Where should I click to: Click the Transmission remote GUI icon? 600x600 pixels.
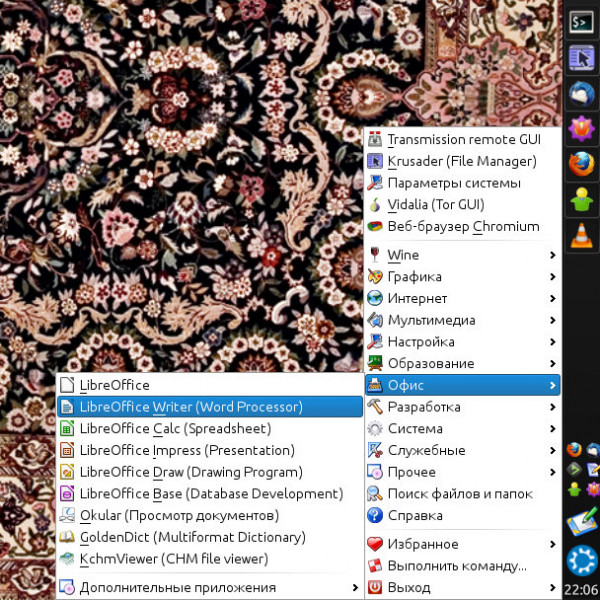click(x=375, y=140)
